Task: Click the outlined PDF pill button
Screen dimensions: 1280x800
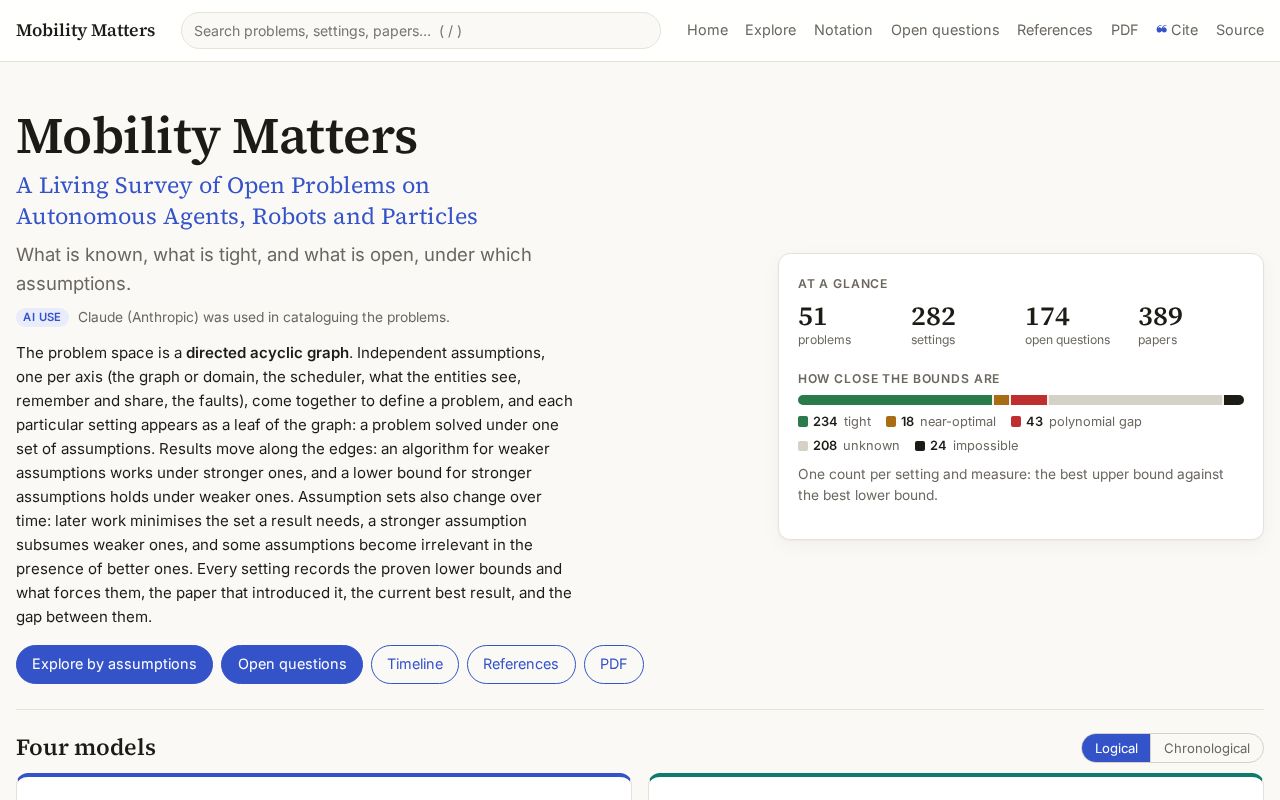Action: click(x=614, y=664)
